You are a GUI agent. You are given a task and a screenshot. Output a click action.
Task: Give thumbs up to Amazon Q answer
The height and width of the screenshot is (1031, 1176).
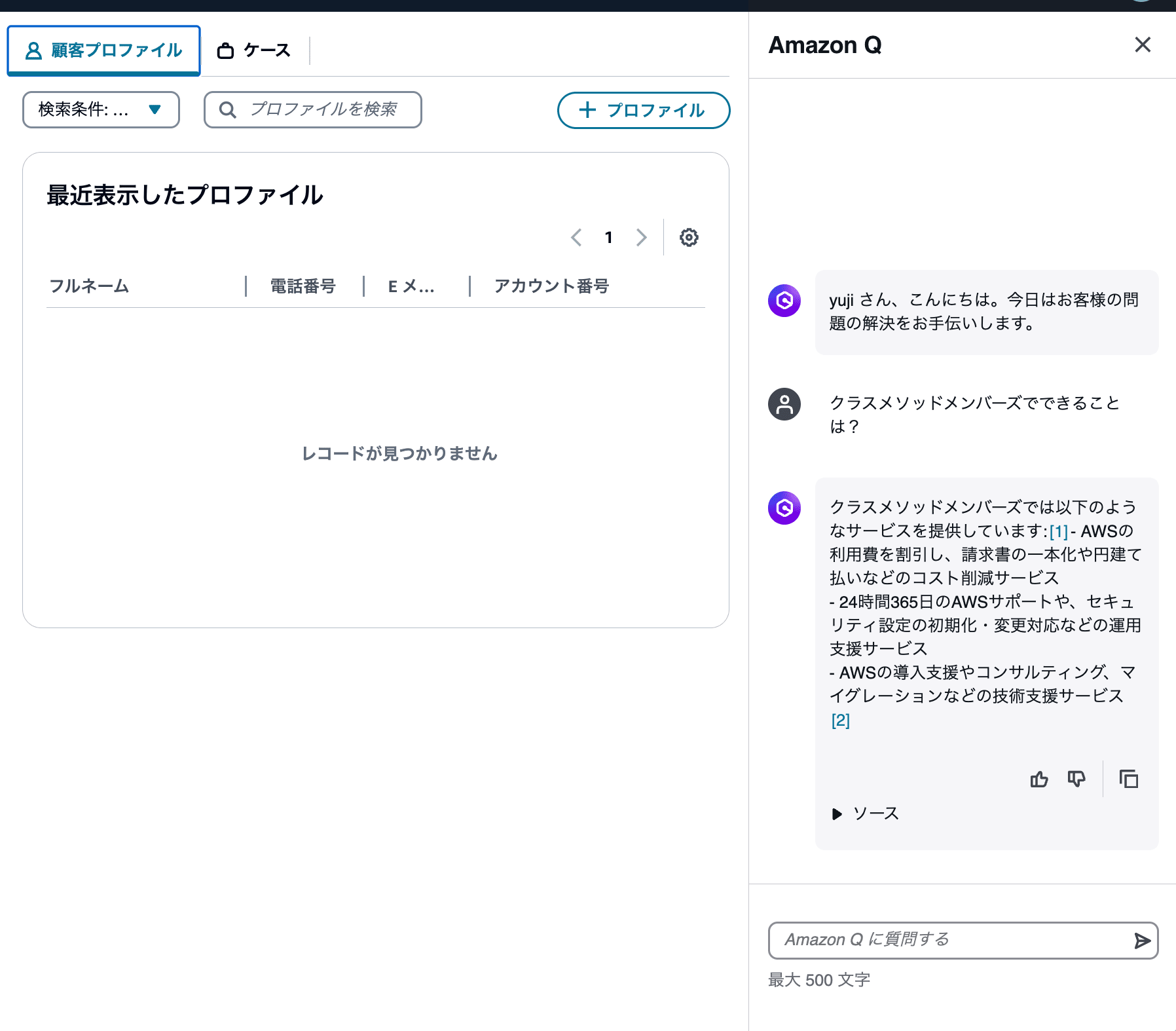tap(1039, 779)
